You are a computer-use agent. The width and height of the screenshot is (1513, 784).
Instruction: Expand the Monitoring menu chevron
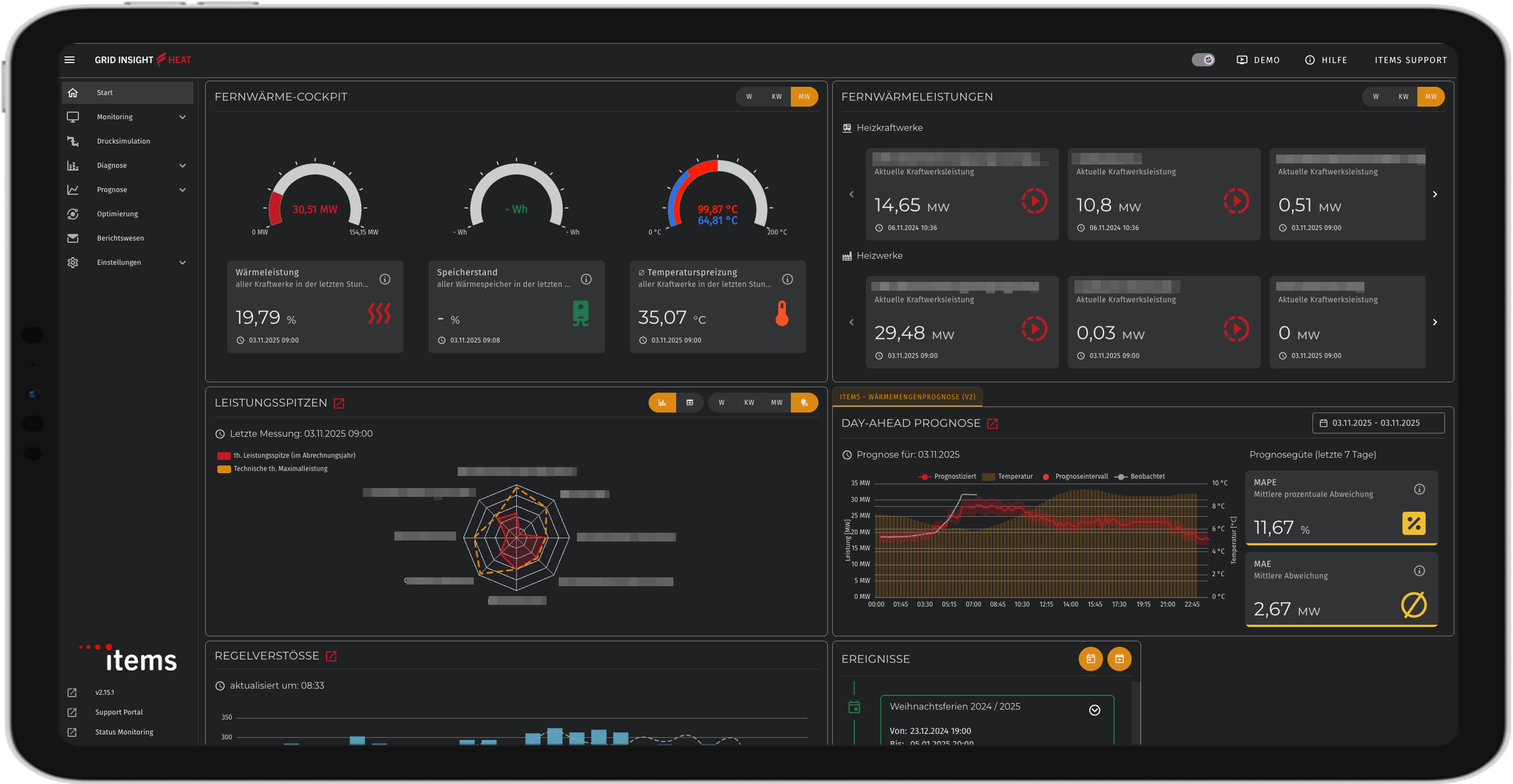pos(183,117)
